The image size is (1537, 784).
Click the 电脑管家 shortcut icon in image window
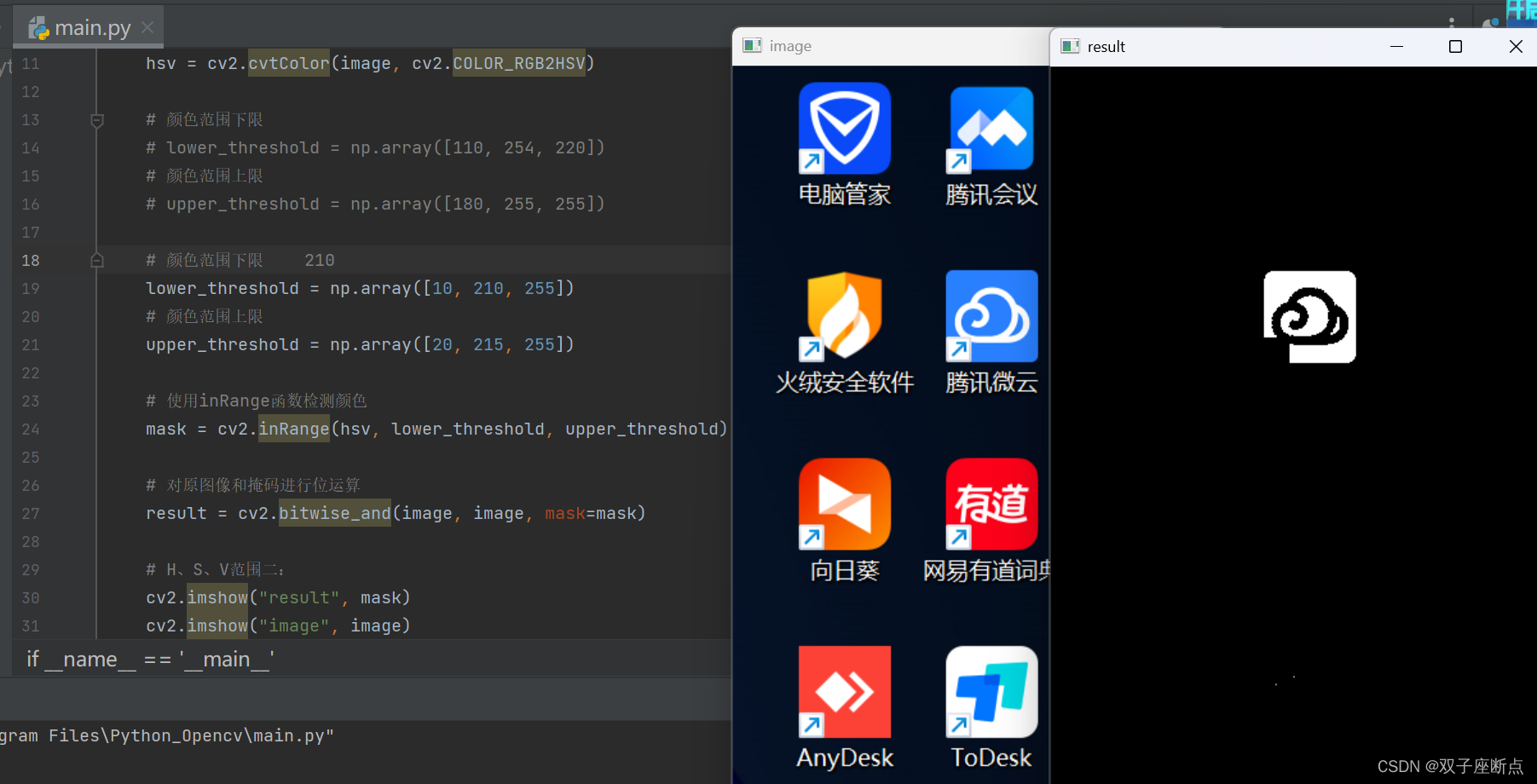click(x=844, y=128)
